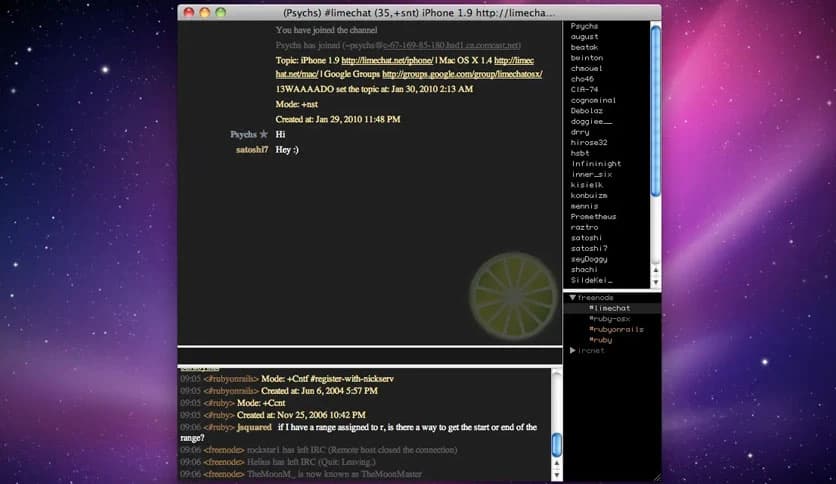Select member Psychs in the user list
The image size is (836, 484).
(x=584, y=26)
